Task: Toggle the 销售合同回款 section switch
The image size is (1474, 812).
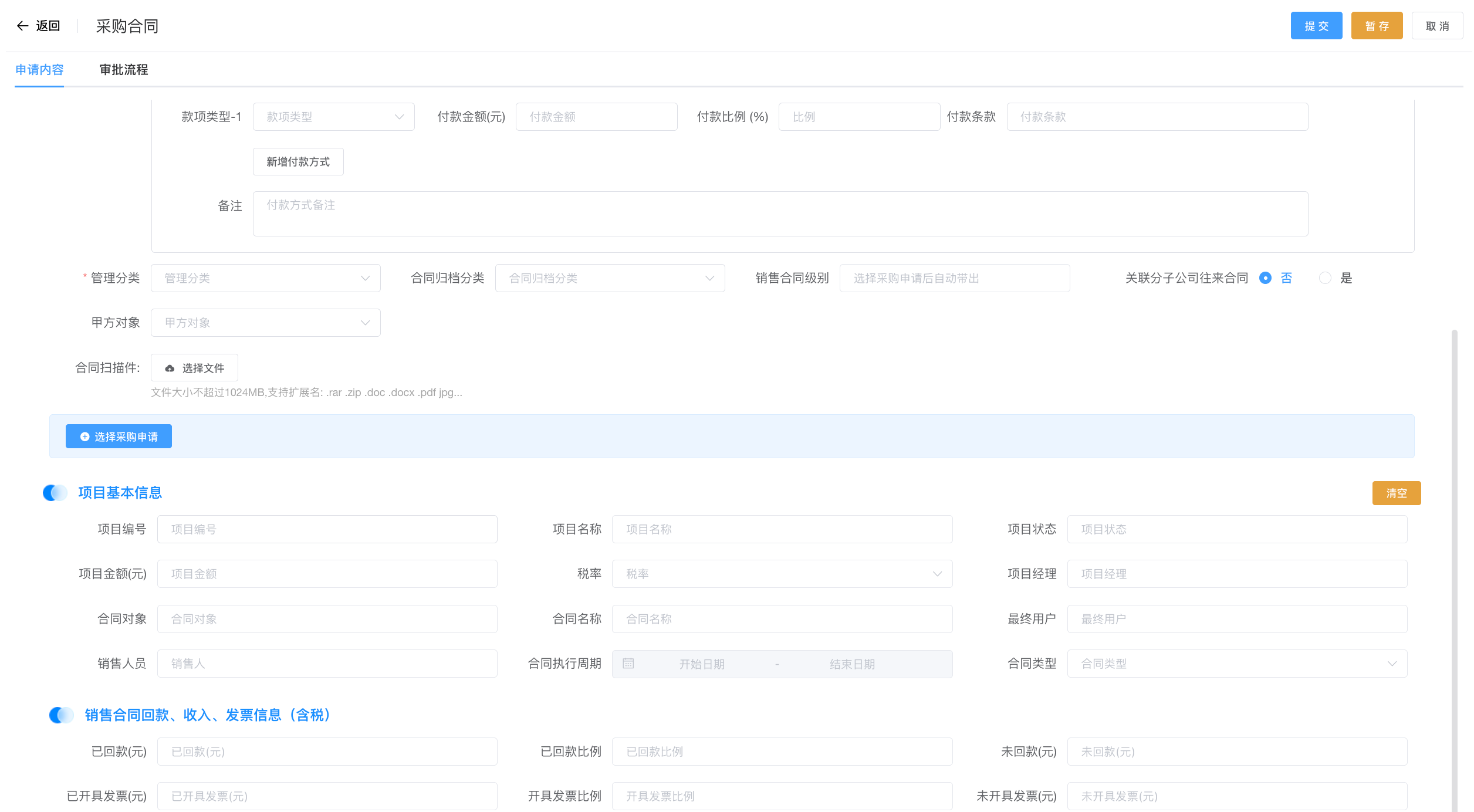Action: click(61, 715)
